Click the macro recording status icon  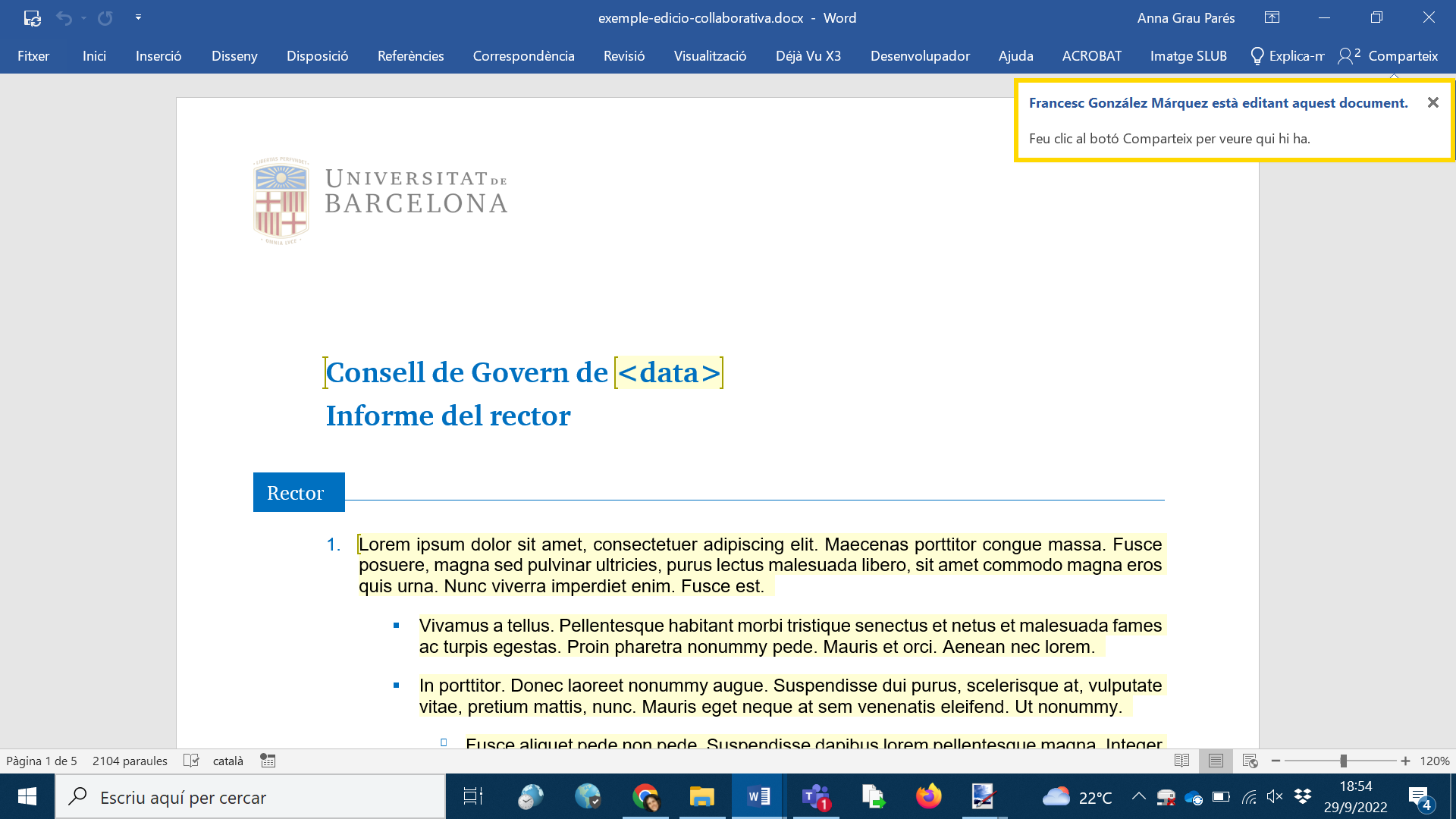point(268,761)
